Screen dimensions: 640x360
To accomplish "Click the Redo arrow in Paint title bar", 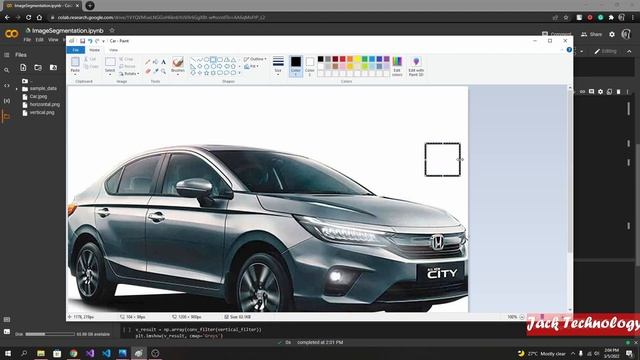I will (x=97, y=41).
